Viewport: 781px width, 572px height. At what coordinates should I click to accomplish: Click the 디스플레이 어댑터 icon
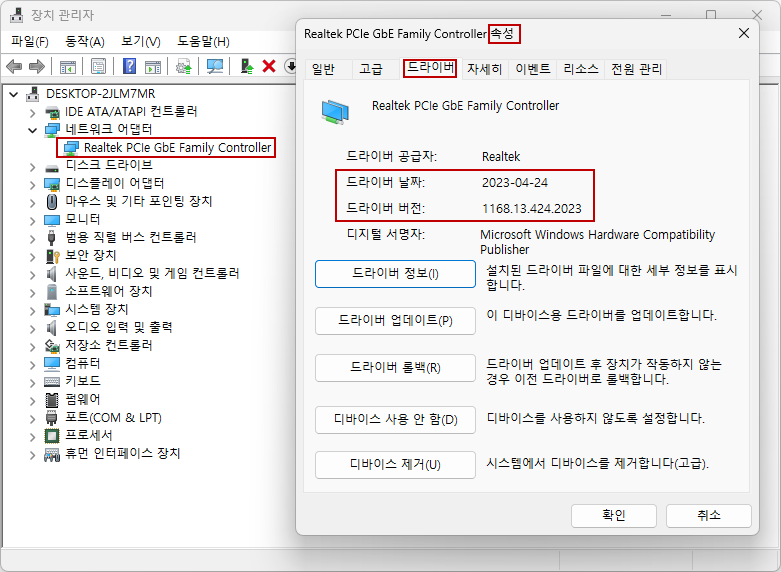(x=52, y=184)
